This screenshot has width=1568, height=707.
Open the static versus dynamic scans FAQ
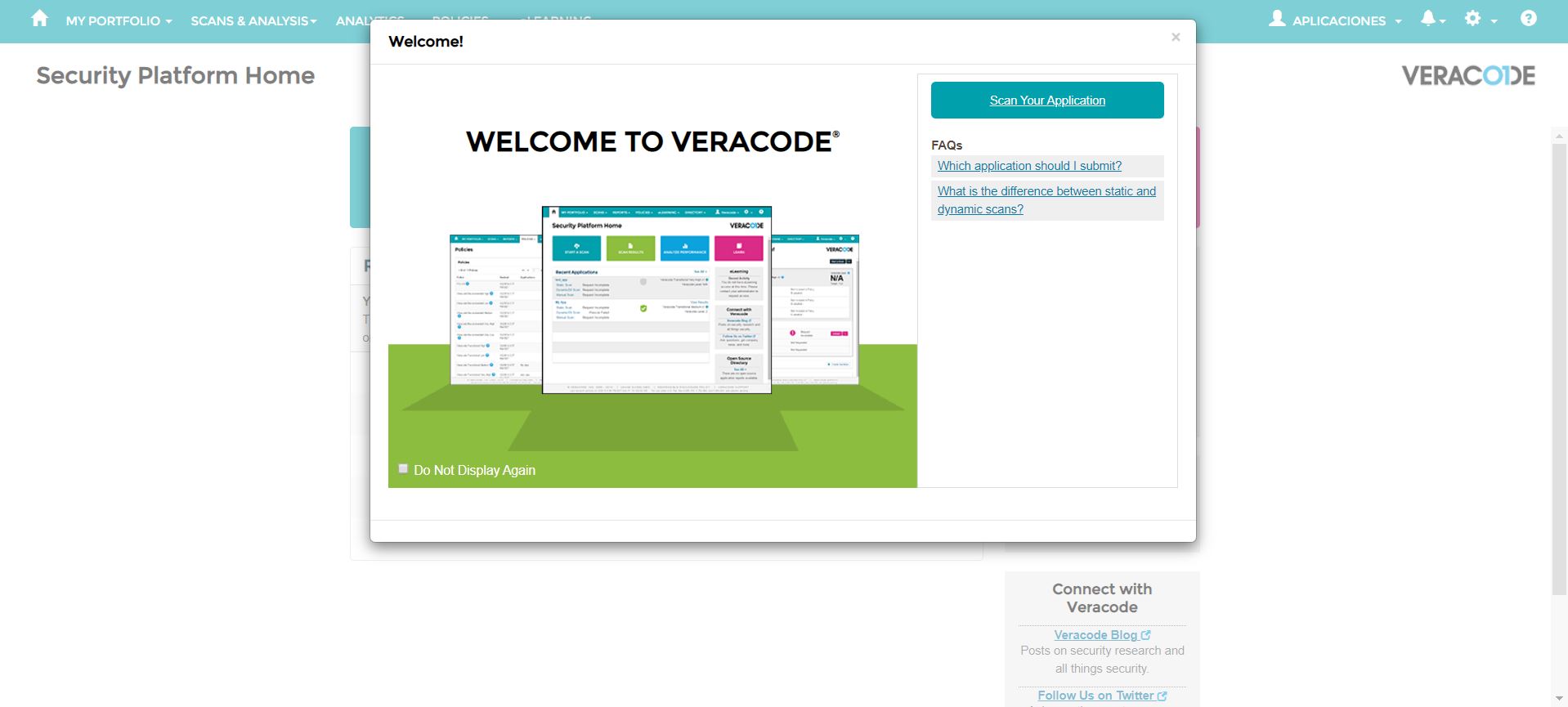coord(1046,200)
